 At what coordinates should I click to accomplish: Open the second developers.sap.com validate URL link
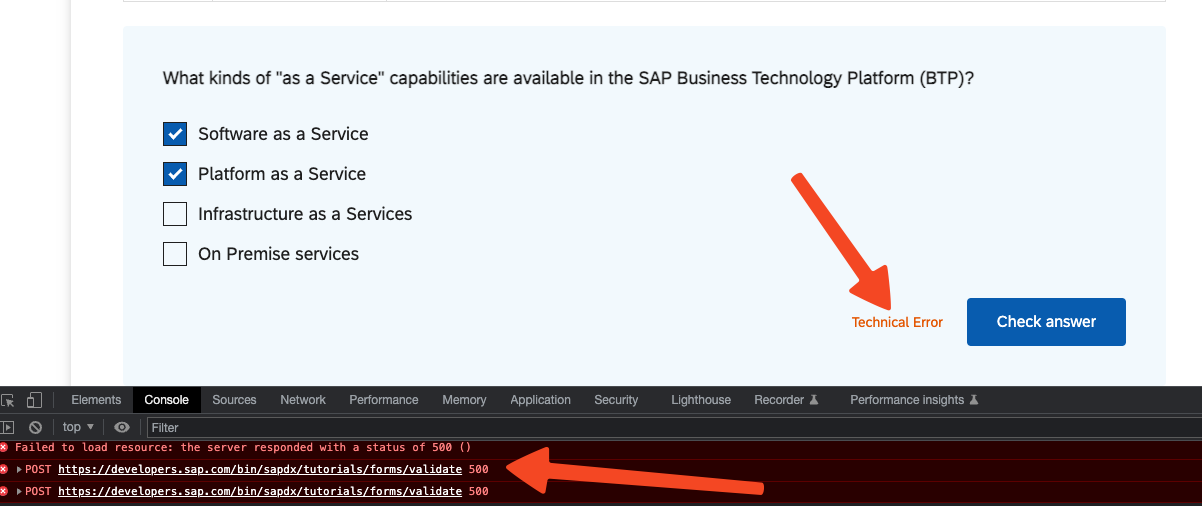tap(260, 491)
